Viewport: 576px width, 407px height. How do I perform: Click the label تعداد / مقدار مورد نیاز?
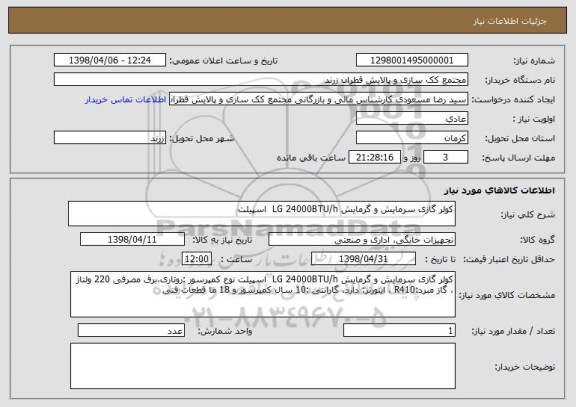[x=513, y=331]
